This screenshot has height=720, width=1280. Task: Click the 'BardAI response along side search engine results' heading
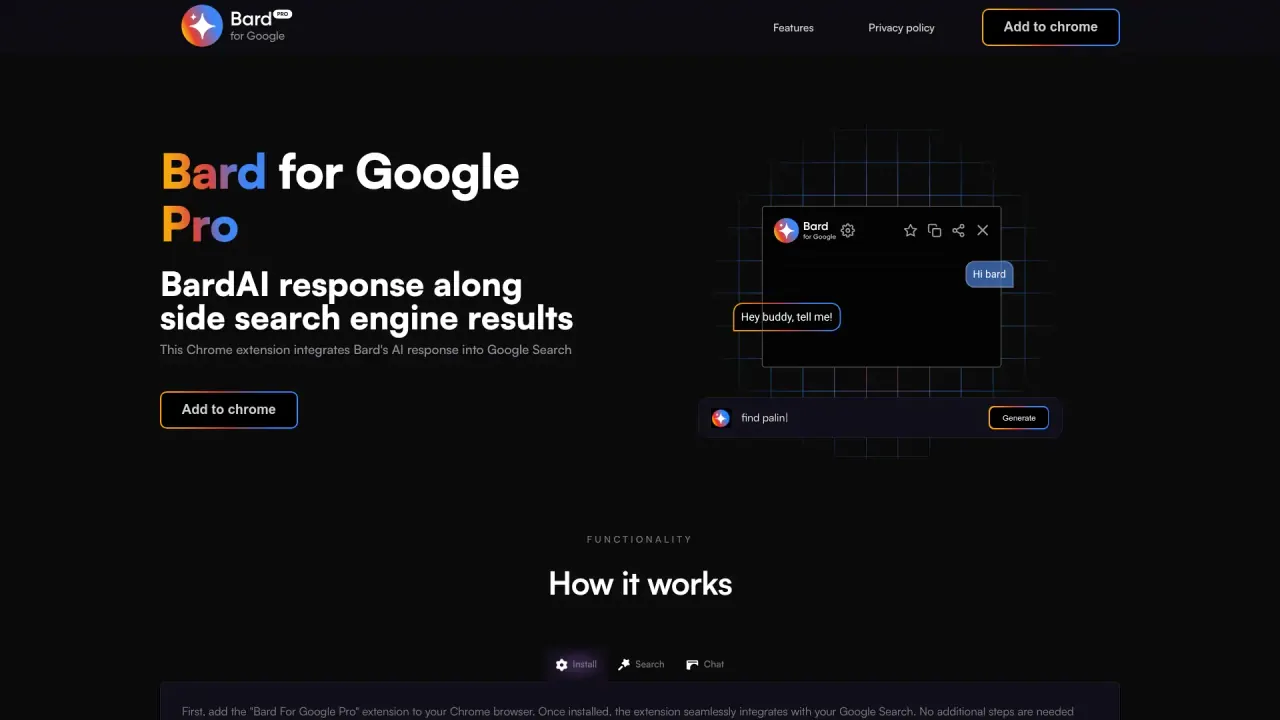pyautogui.click(x=367, y=301)
